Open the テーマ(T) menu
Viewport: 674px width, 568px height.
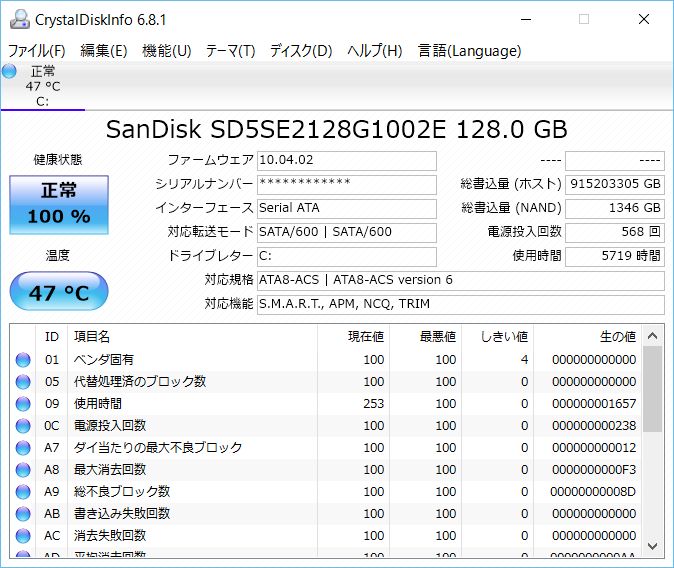pos(230,51)
